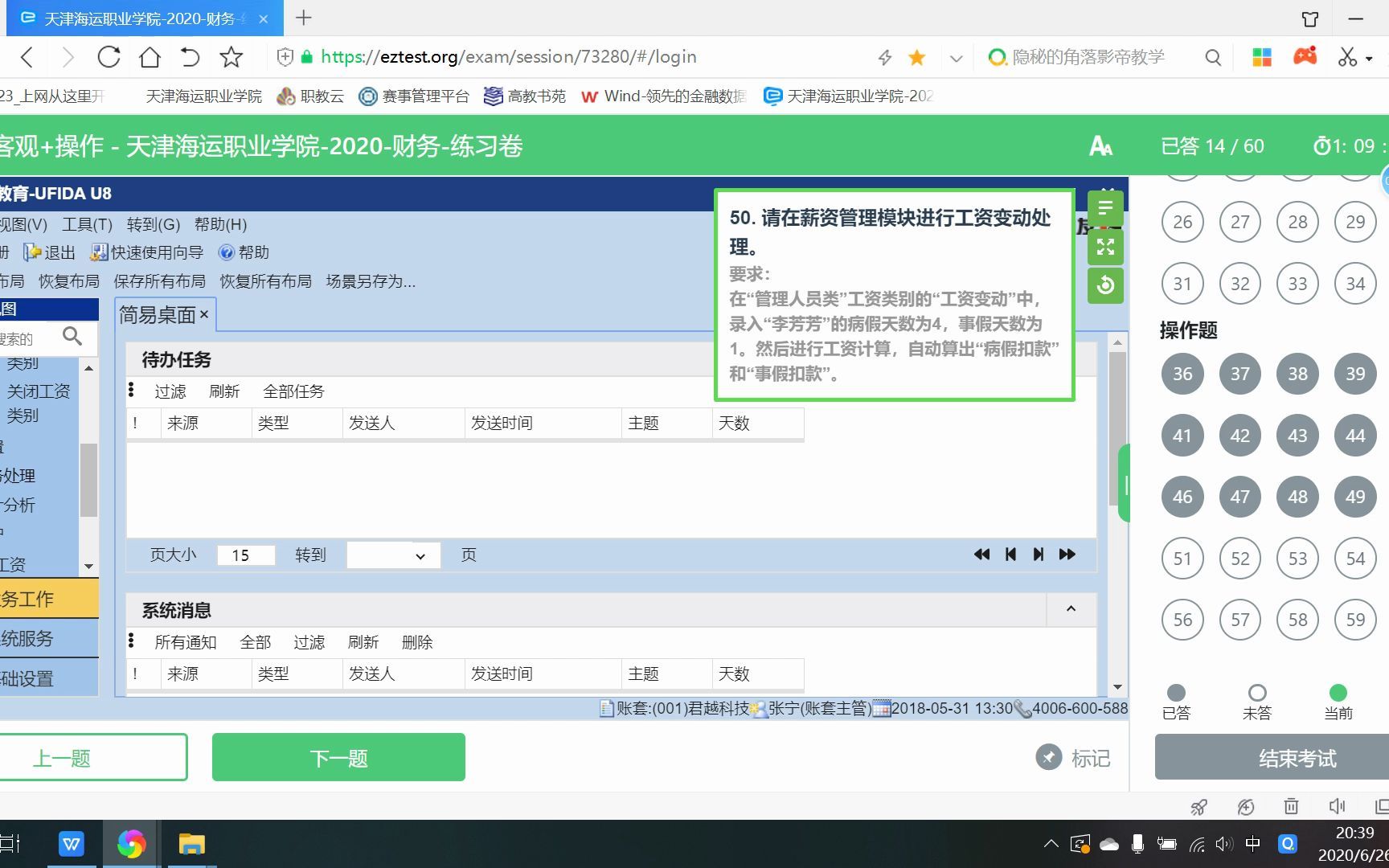
Task: Open the 工具(T) menu
Action: click(87, 224)
